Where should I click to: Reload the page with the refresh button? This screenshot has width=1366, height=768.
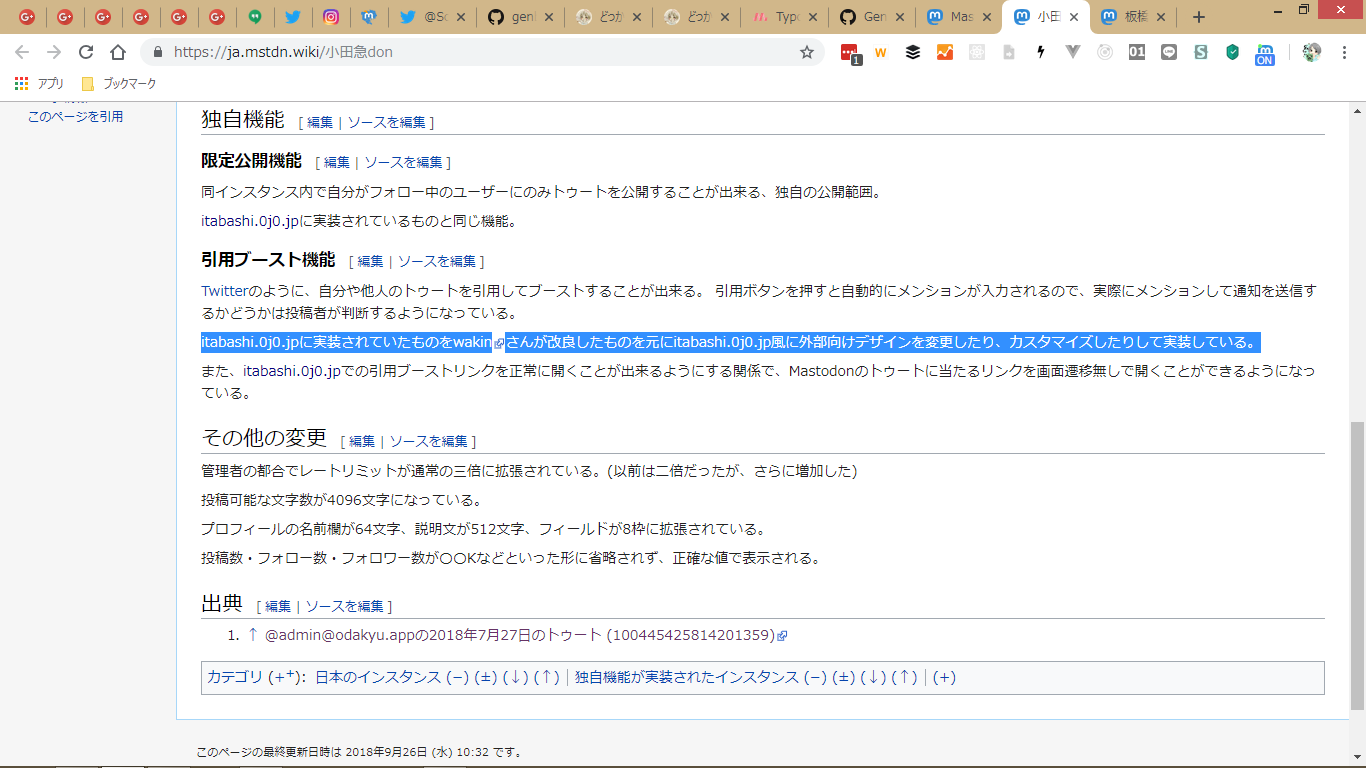point(86,53)
